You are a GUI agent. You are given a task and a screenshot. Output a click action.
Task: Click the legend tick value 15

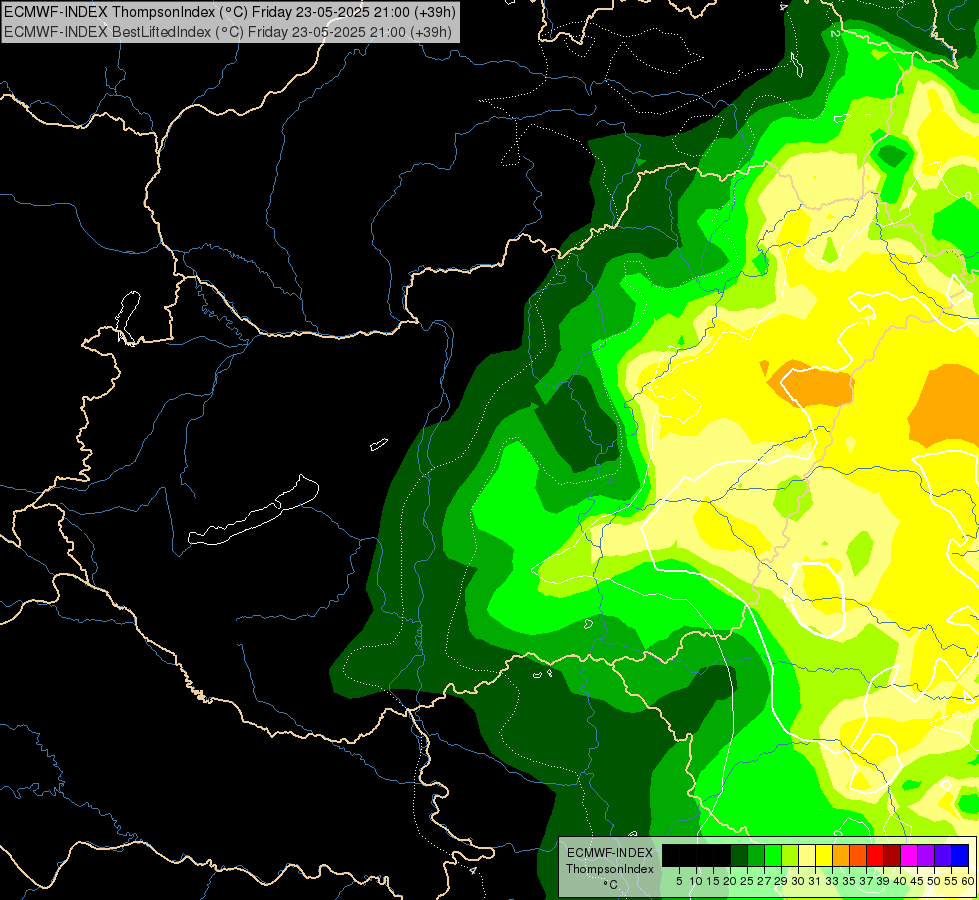pyautogui.click(x=713, y=881)
